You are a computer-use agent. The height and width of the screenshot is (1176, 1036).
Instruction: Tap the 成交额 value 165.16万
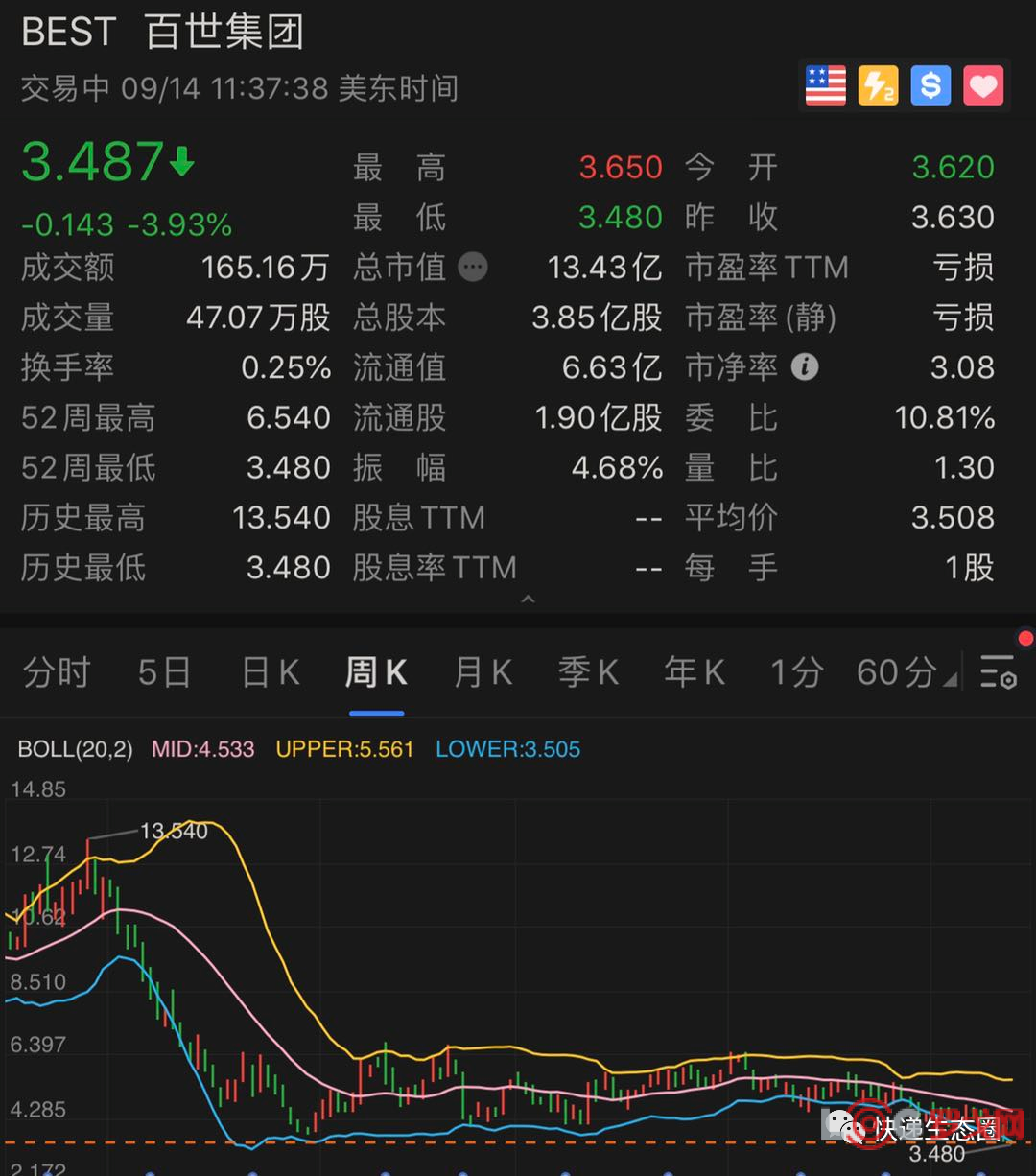[x=265, y=267]
